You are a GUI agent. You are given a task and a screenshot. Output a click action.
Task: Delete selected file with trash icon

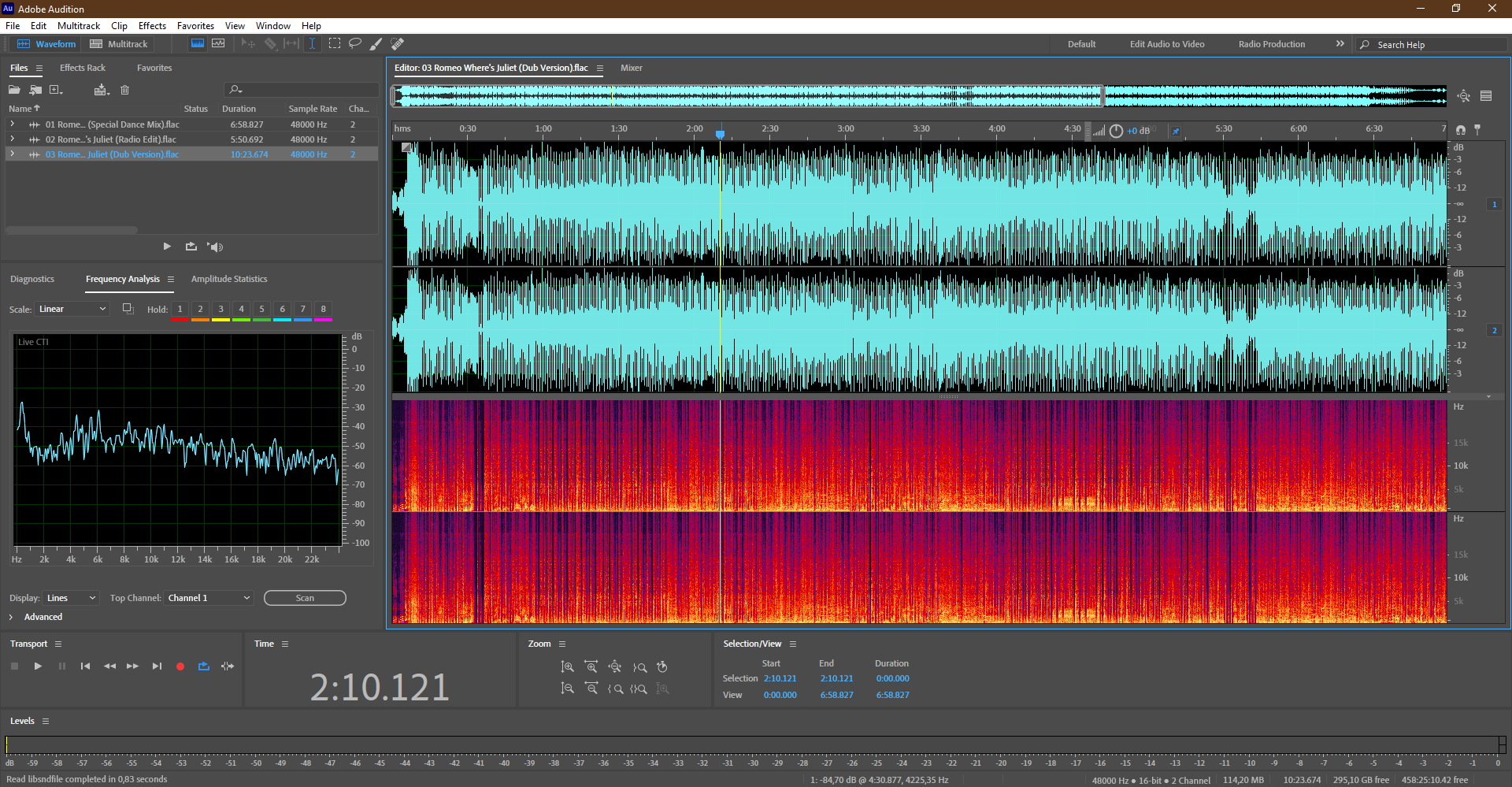[x=124, y=90]
